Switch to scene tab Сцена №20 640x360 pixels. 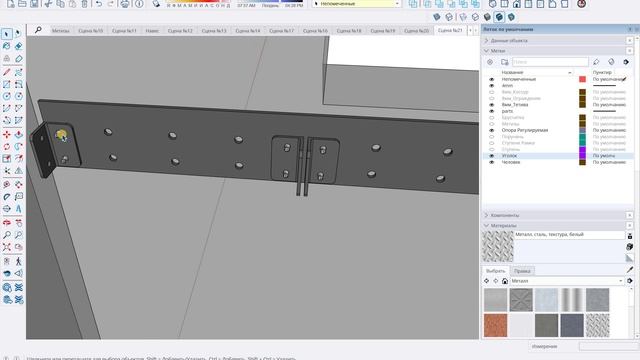pyautogui.click(x=416, y=31)
